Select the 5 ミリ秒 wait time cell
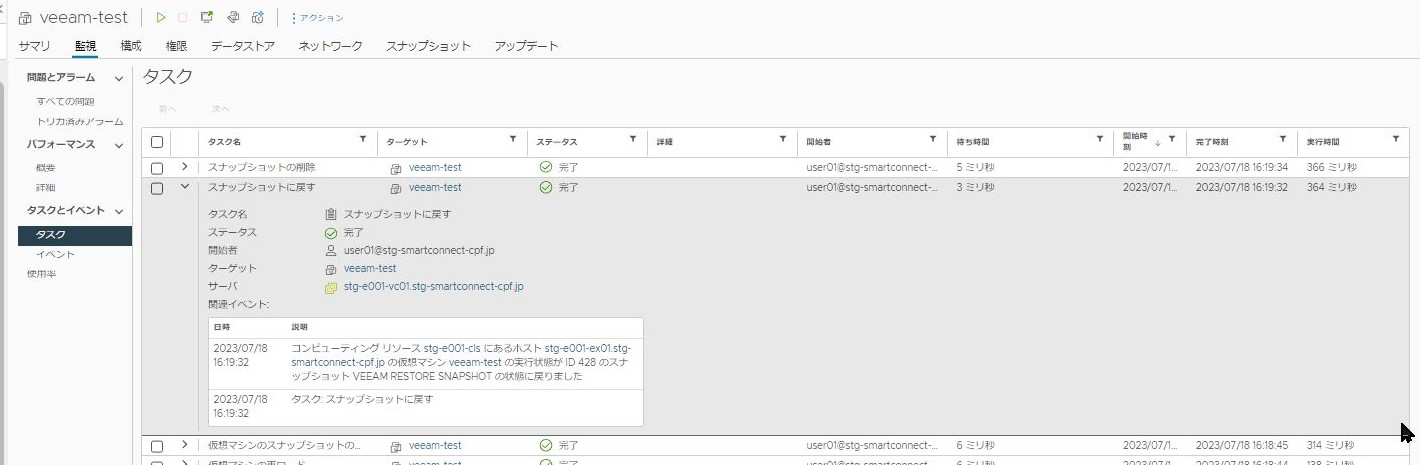 [975, 168]
